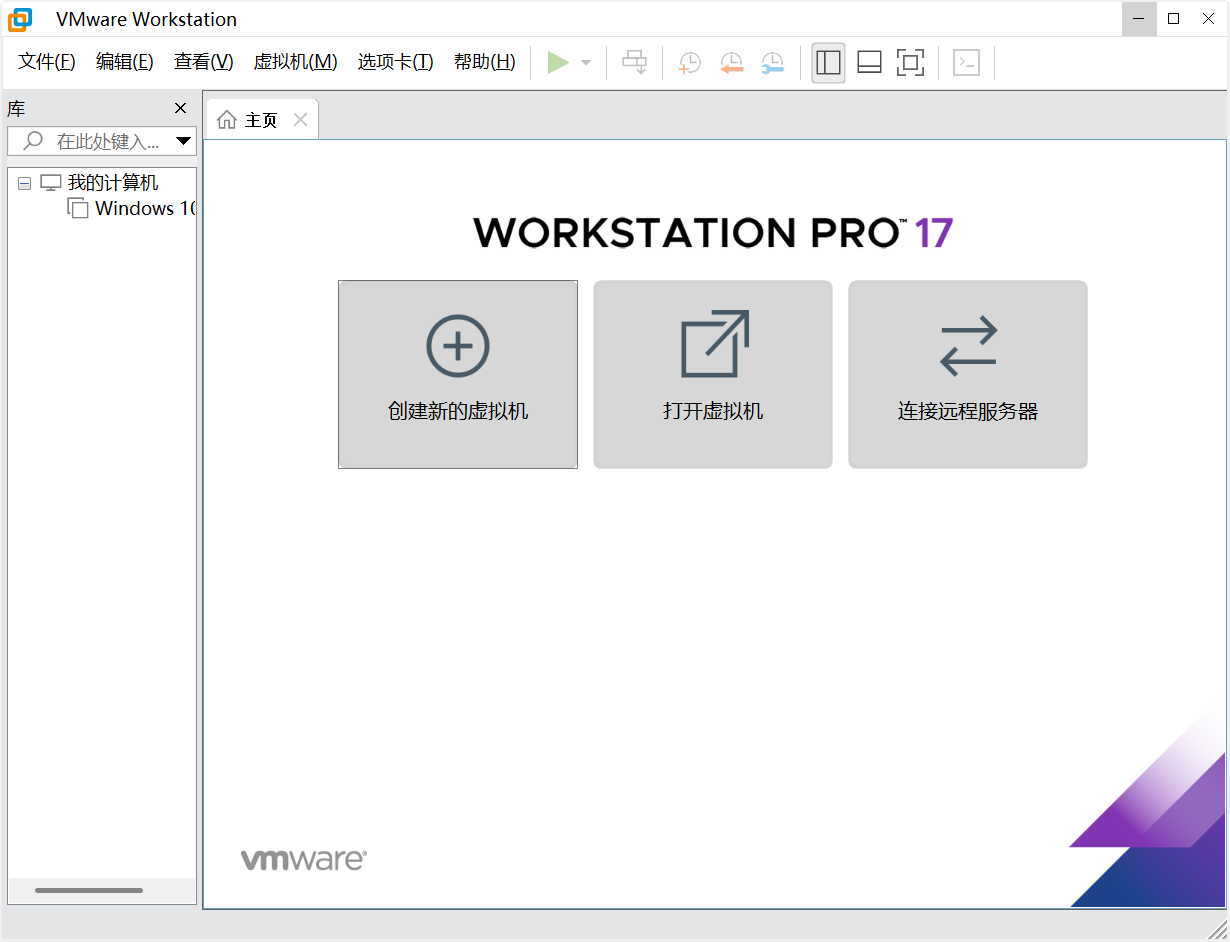Click the 连接远程服务器 button
The image size is (1230, 942).
[x=968, y=374]
